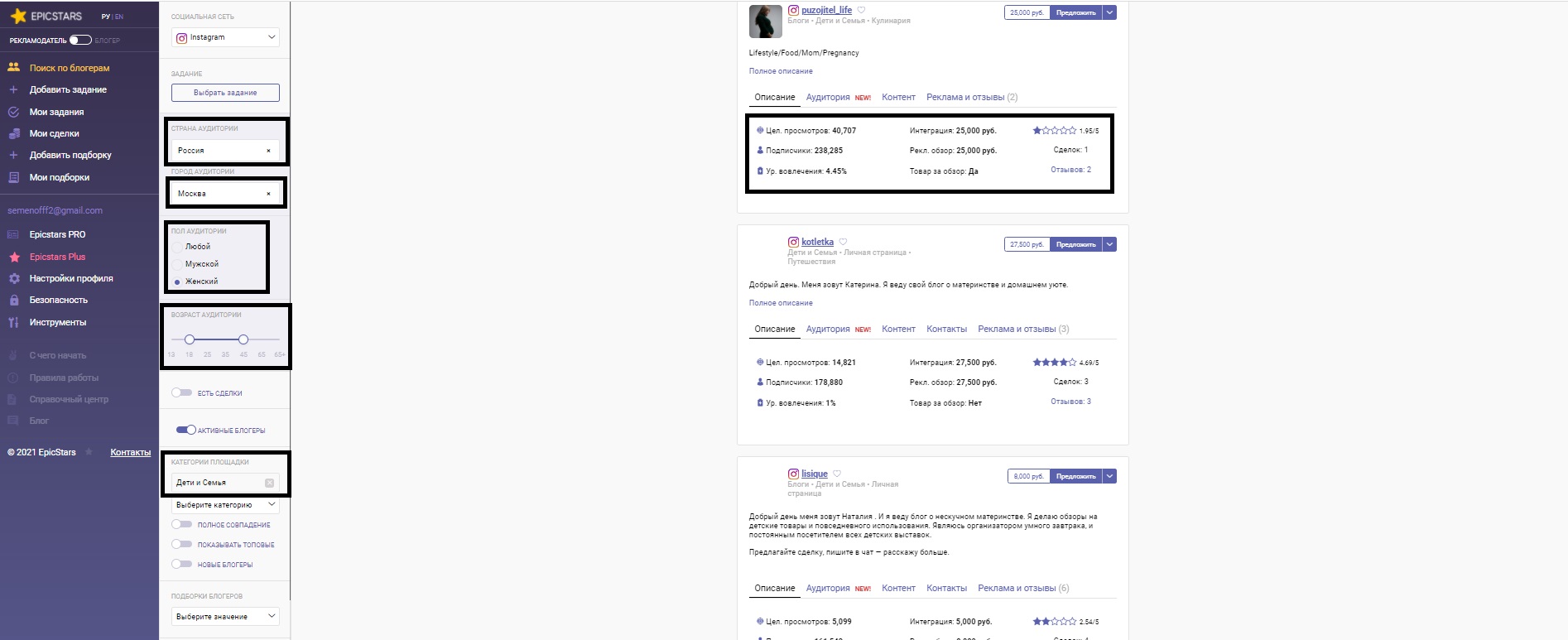Expand offer options arrow for kotletka
The width and height of the screenshot is (1568, 640).
(1109, 244)
